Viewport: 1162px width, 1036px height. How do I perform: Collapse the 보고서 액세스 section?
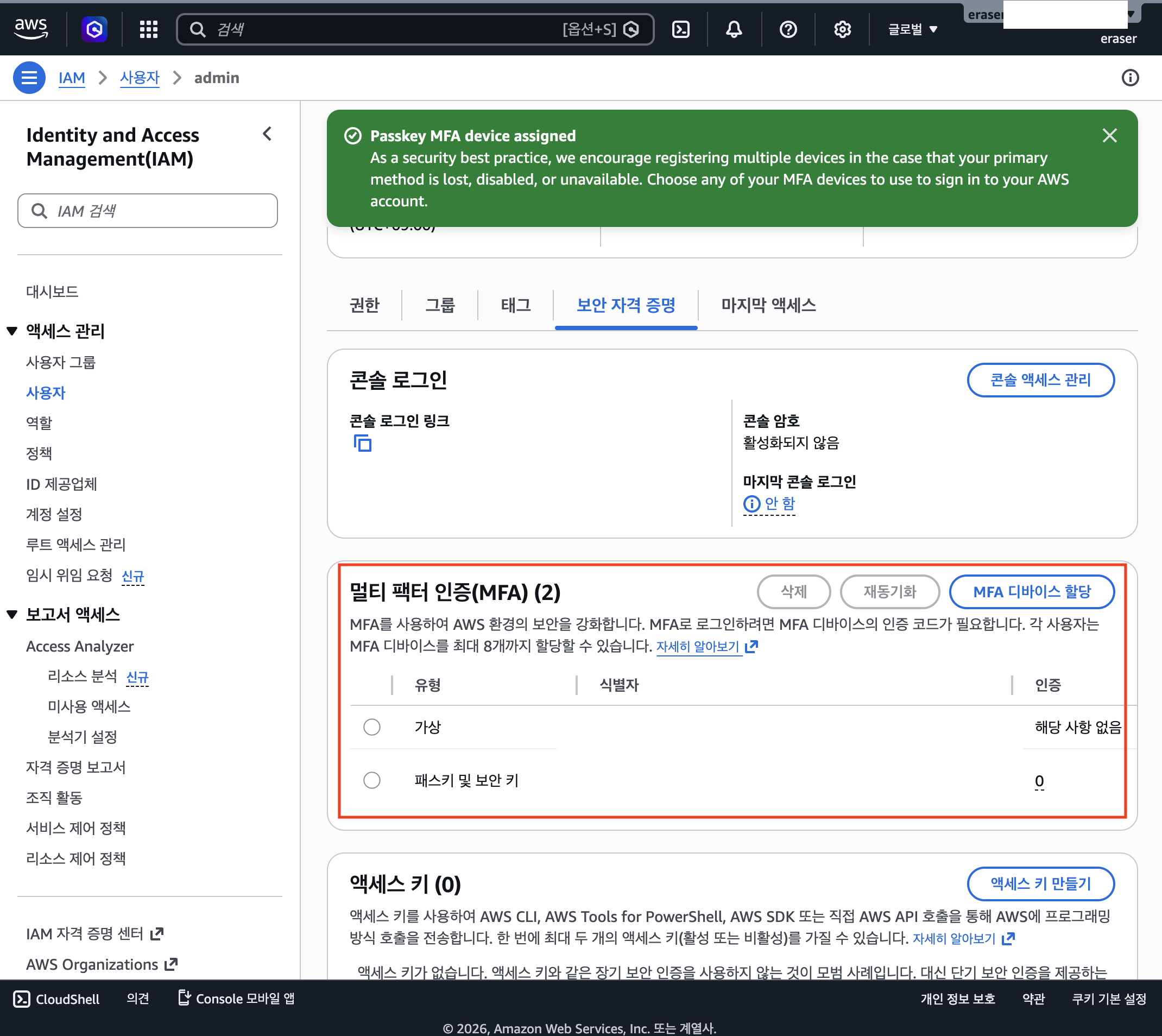coord(12,614)
